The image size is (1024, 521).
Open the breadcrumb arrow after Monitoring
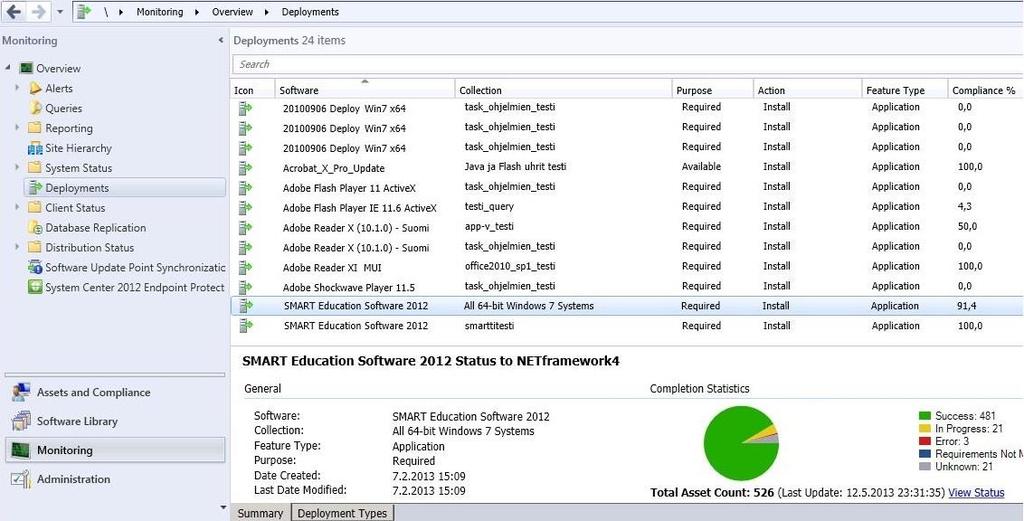point(197,12)
